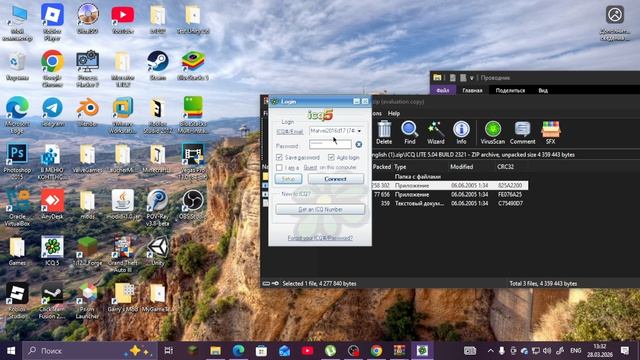Open Explorer quick access toolbar dropdown arrow
Screen dimensions: 640x360
pyautogui.click(x=471, y=78)
